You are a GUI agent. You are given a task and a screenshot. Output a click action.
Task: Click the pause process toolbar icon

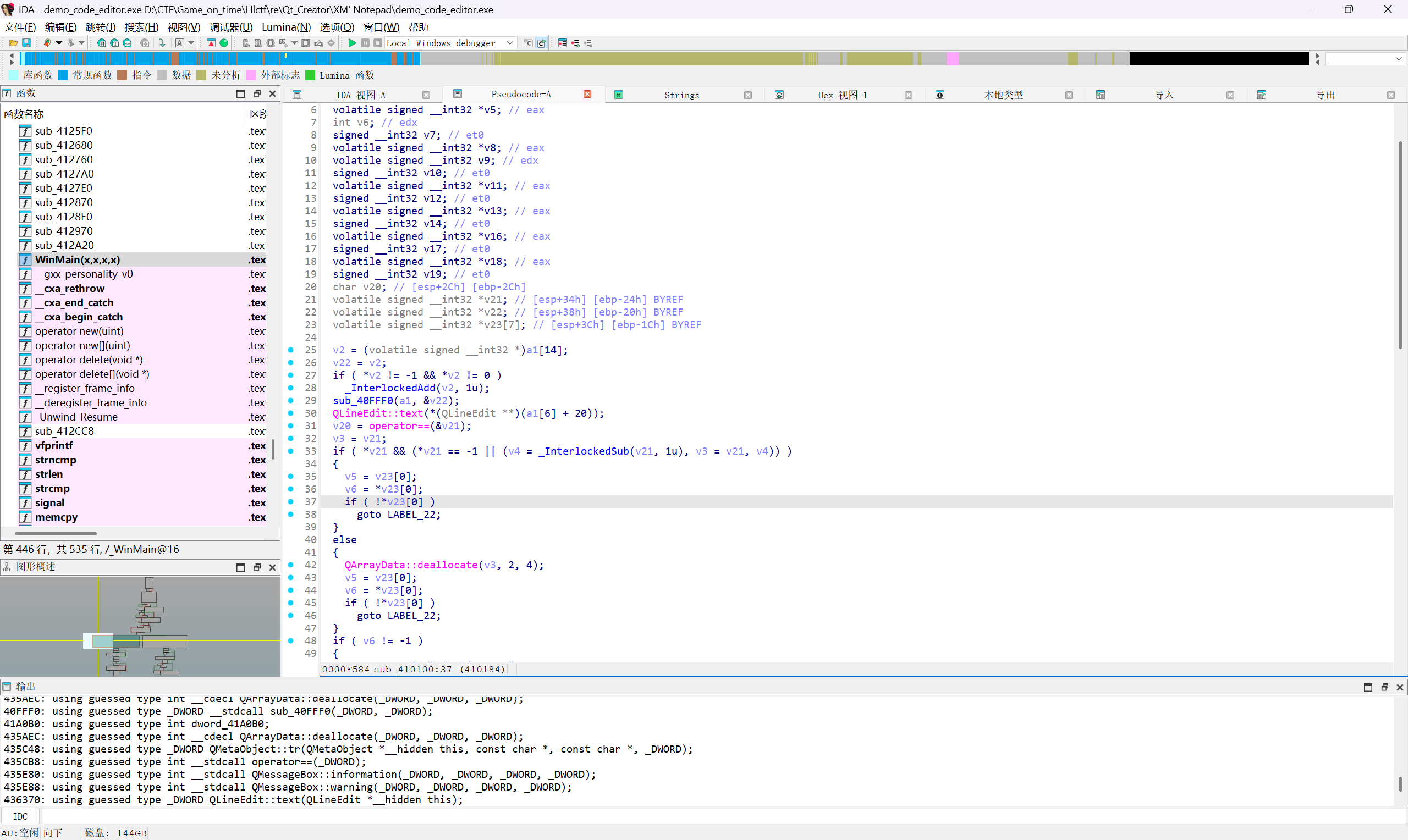tap(365, 43)
